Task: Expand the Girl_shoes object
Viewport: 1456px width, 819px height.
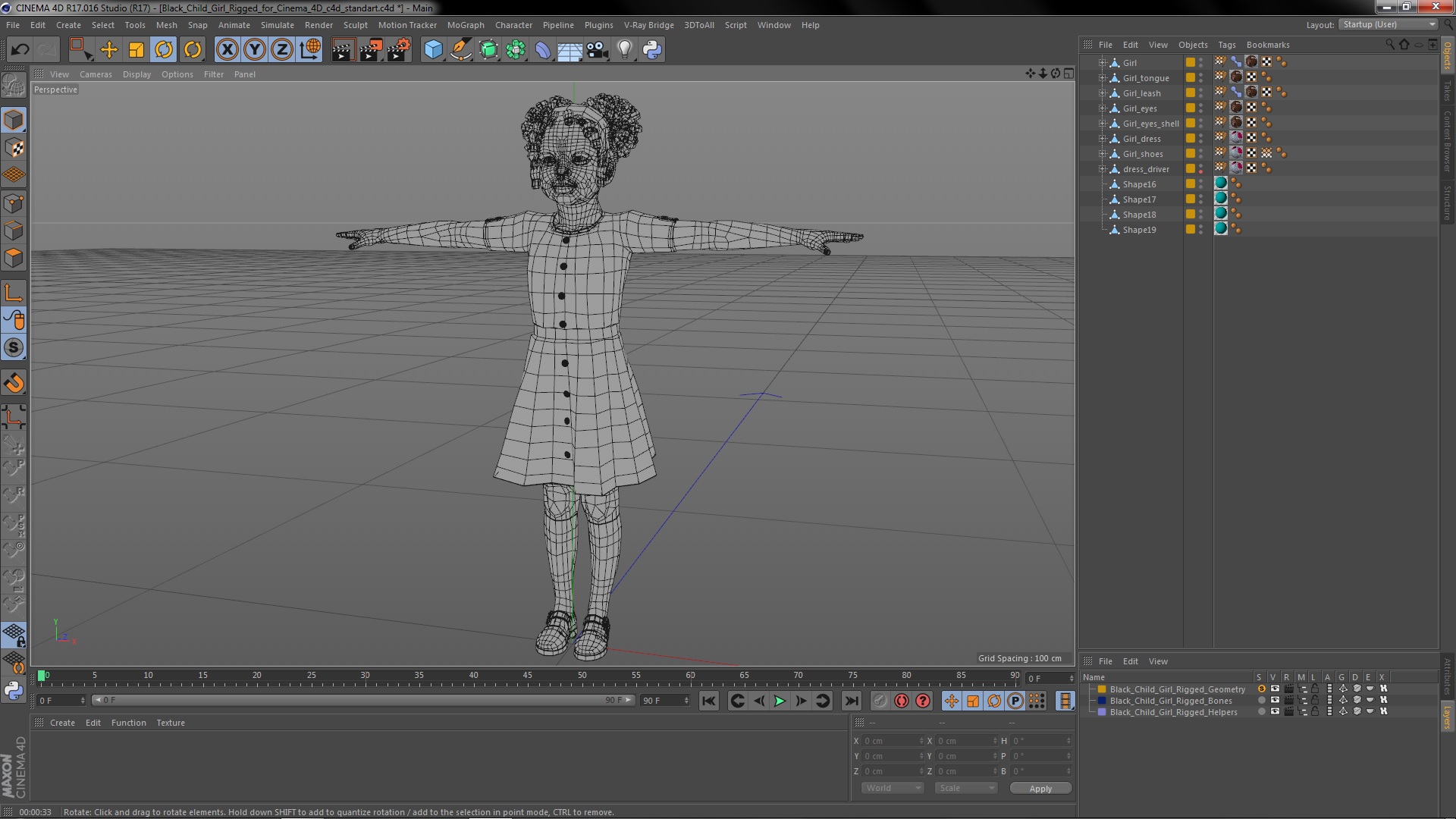Action: pyautogui.click(x=1103, y=154)
